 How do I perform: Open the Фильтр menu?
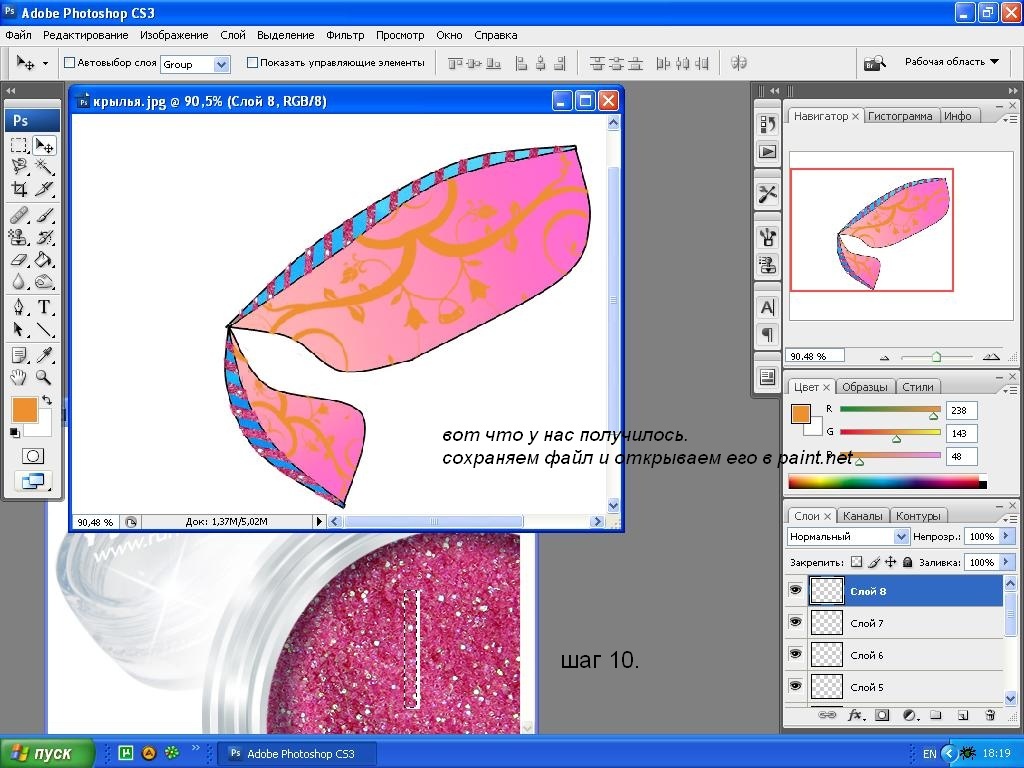pos(345,35)
